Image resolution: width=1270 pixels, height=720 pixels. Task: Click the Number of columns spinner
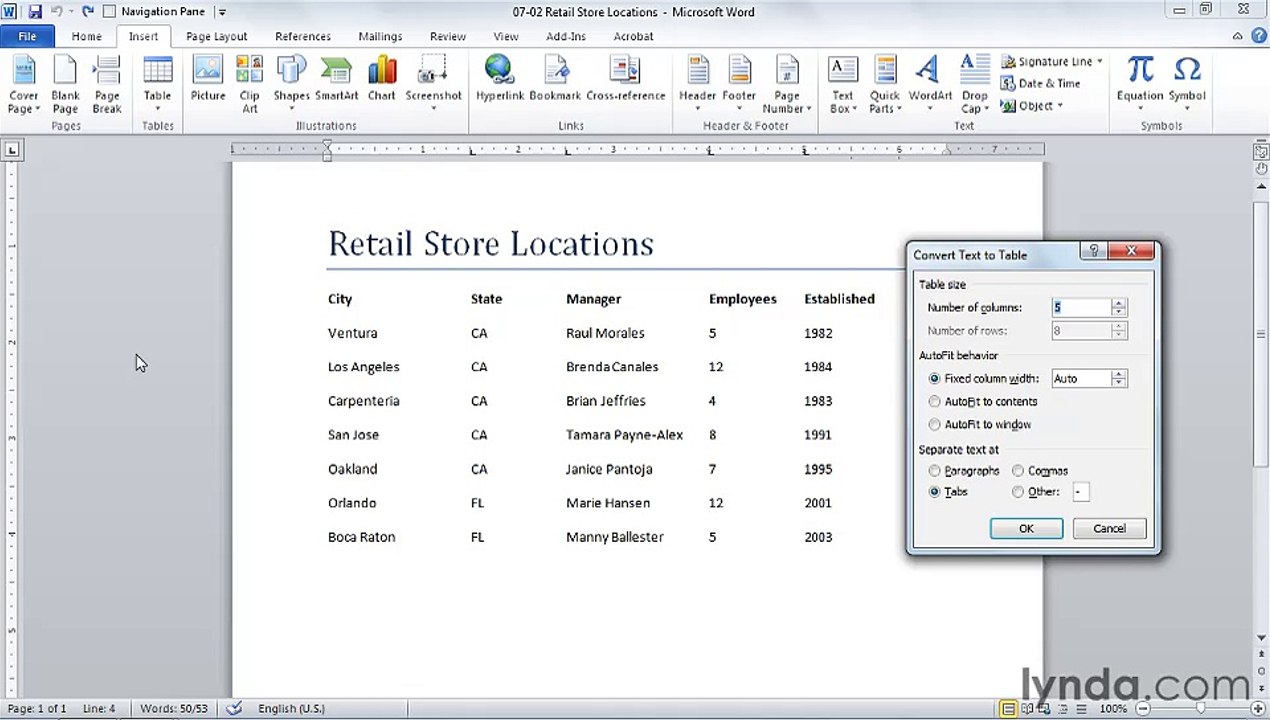tap(1119, 308)
